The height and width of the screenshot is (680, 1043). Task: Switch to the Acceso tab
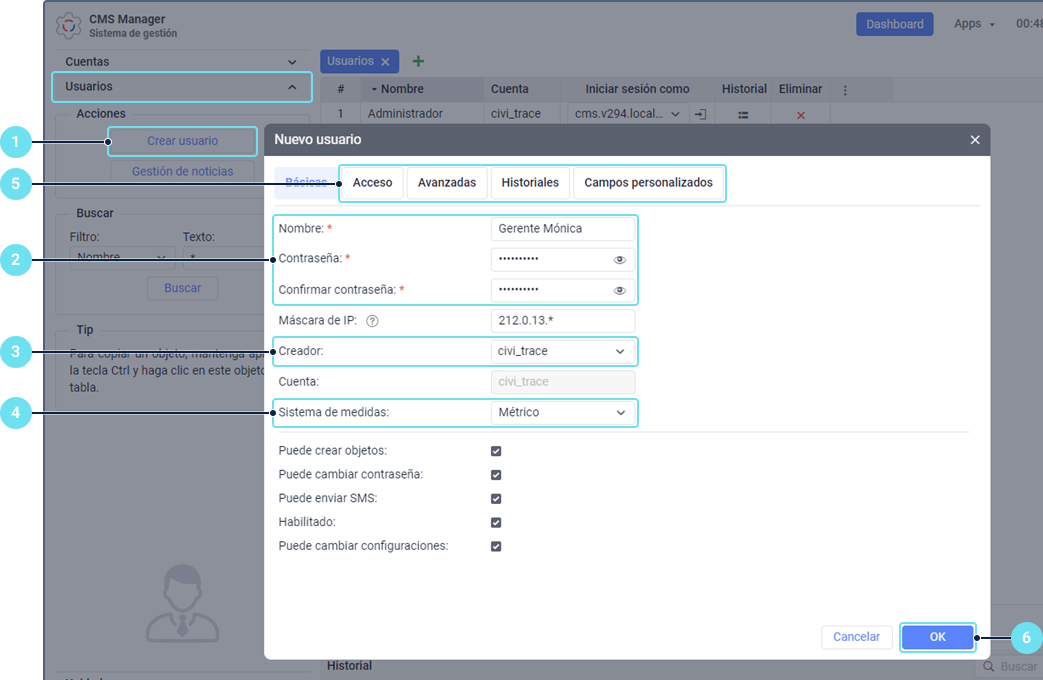pos(372,183)
